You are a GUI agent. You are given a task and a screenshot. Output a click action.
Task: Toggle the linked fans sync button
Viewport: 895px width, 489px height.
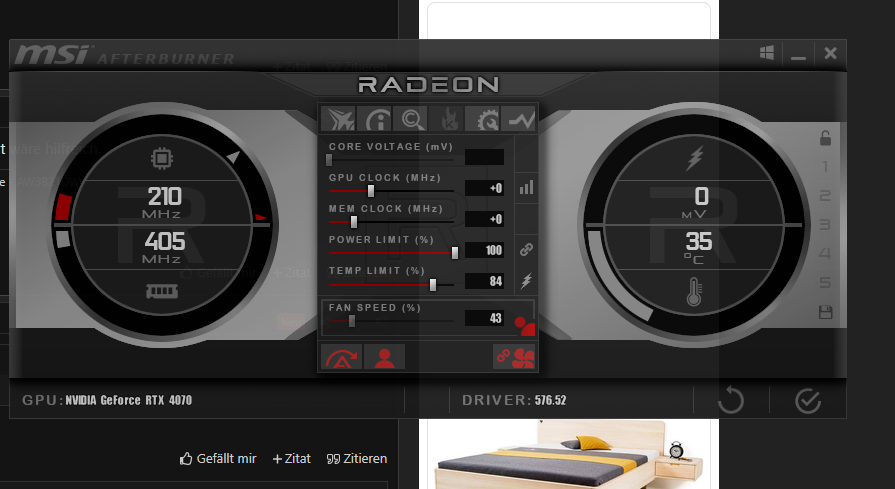click(514, 357)
